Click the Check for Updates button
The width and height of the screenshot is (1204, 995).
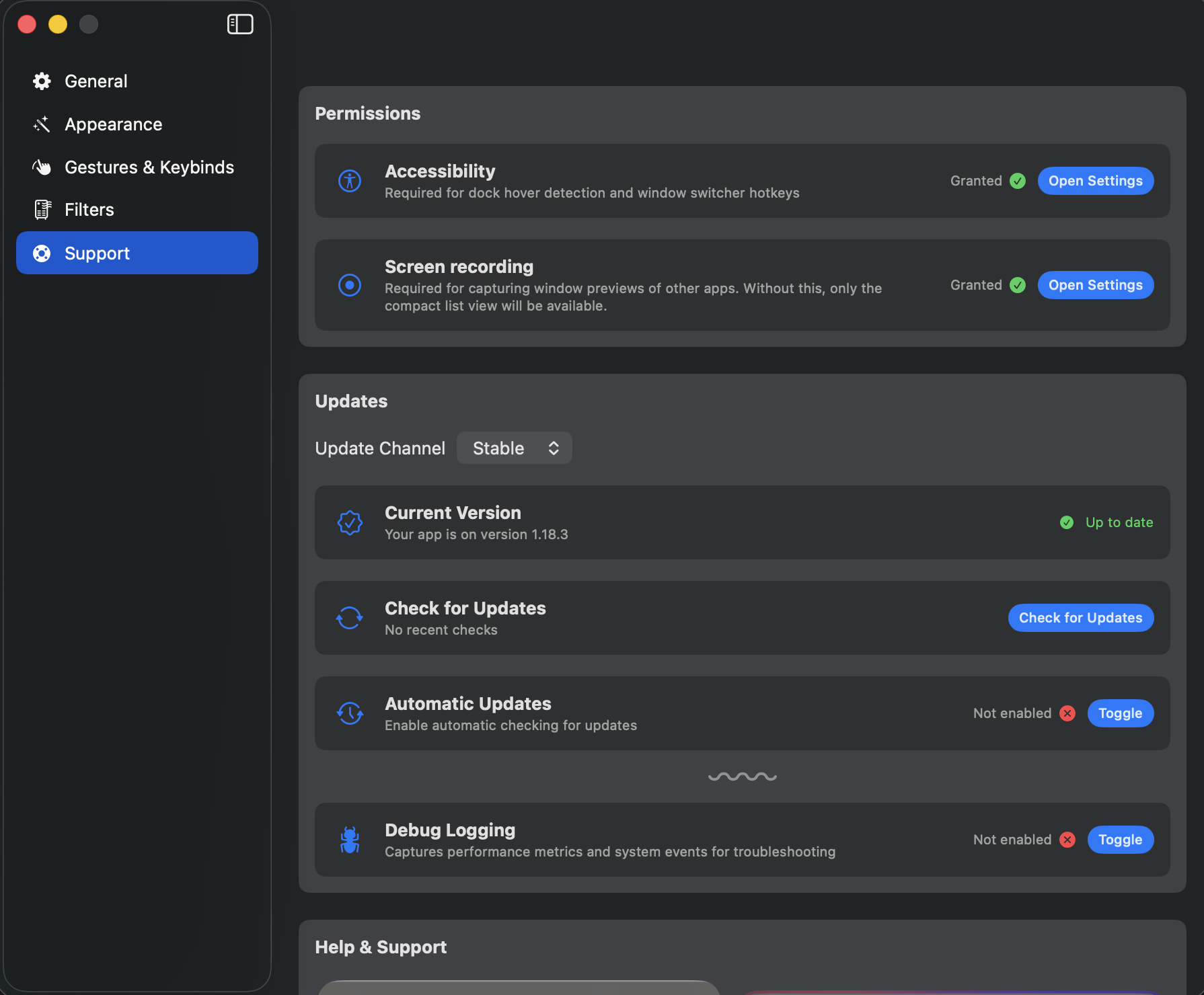[x=1081, y=618]
